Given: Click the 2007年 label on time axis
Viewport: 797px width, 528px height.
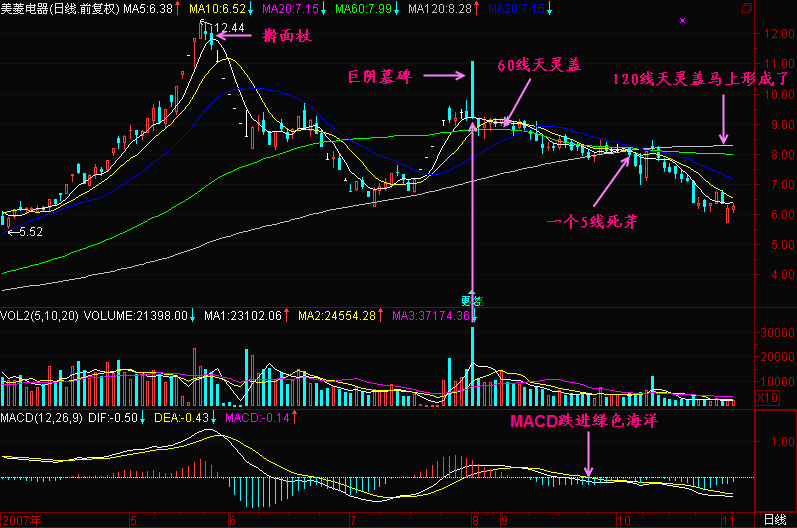Looking at the screenshot, I should point(22,520).
